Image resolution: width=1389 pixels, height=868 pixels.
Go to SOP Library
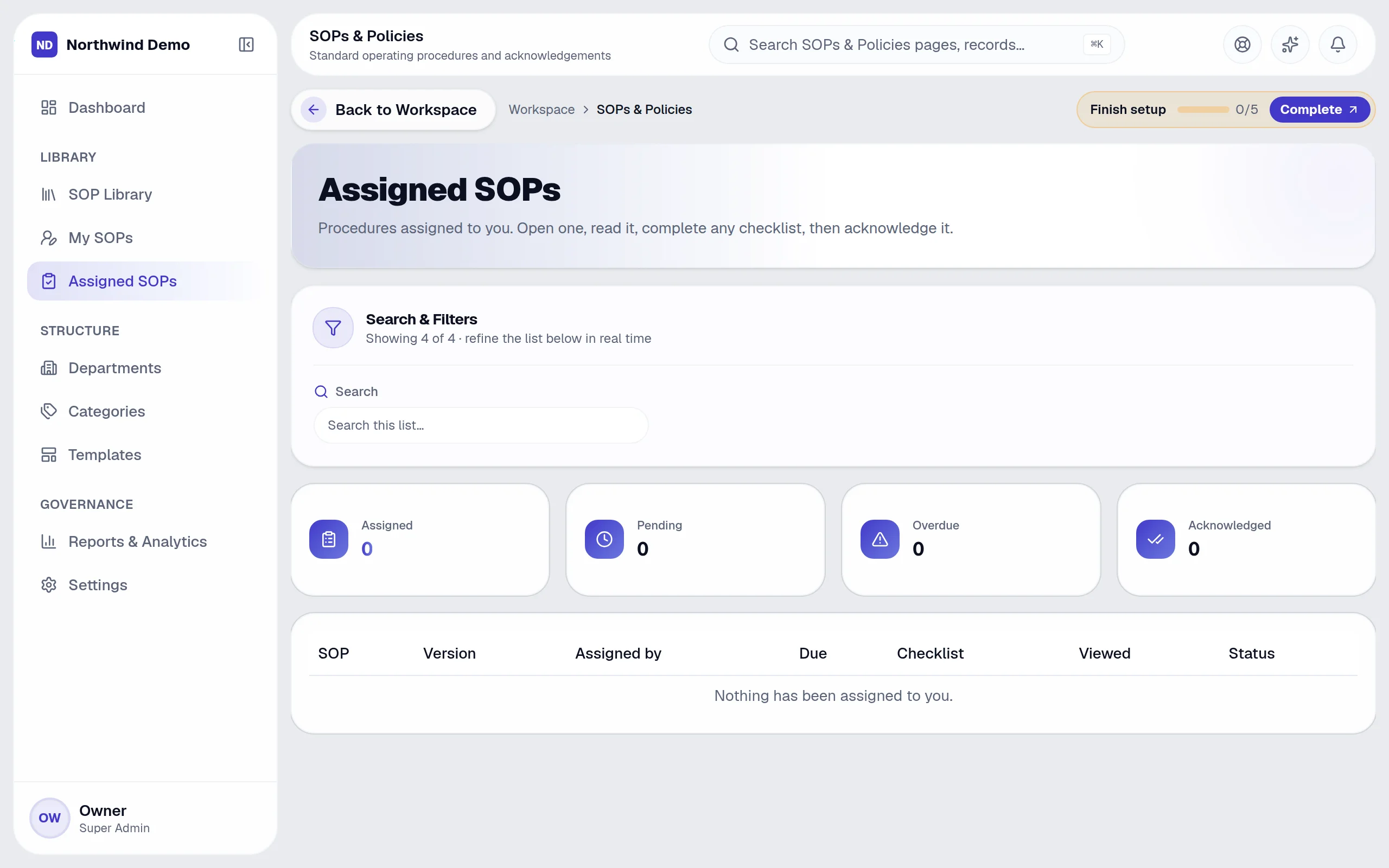pos(145,195)
